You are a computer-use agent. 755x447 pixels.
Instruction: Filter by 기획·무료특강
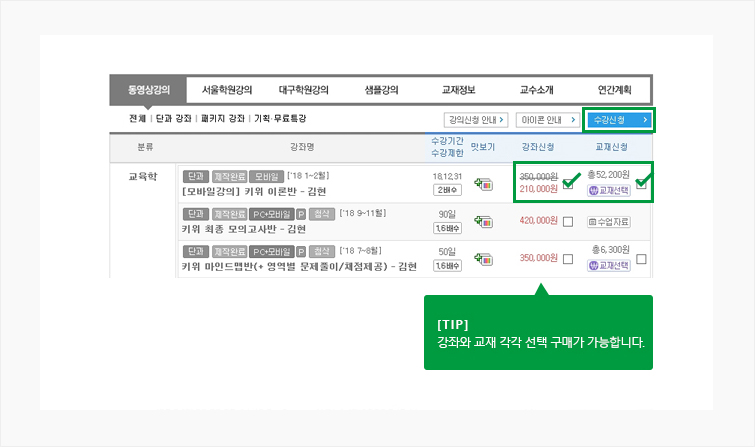click(281, 119)
